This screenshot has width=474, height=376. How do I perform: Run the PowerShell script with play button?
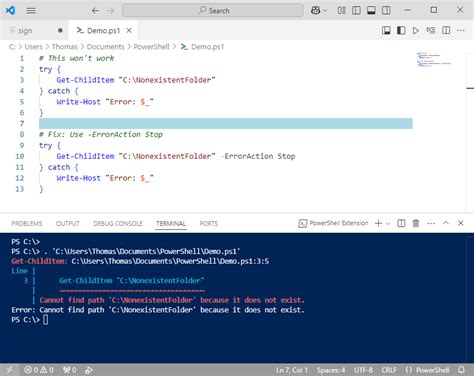416,31
